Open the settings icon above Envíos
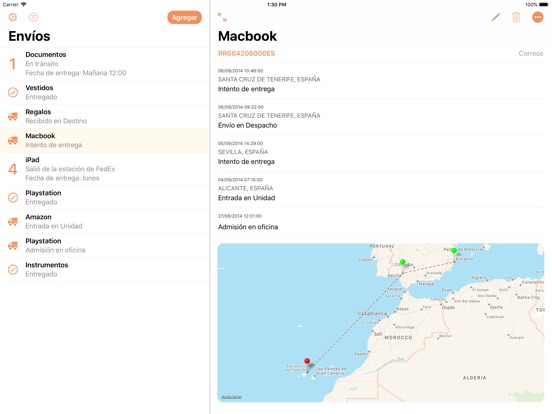 (13, 17)
